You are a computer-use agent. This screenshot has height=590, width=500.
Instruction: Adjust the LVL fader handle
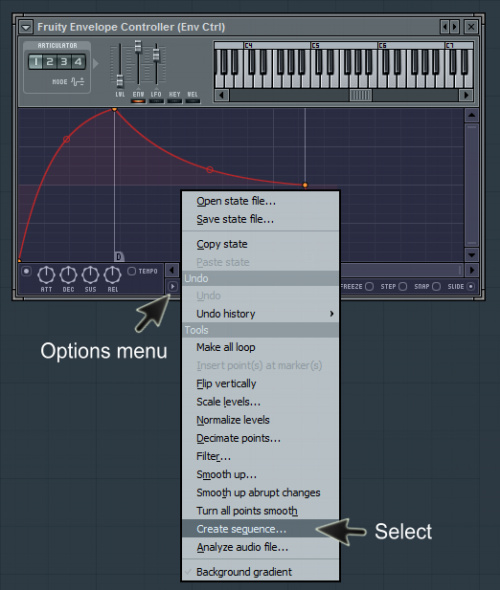[120, 80]
